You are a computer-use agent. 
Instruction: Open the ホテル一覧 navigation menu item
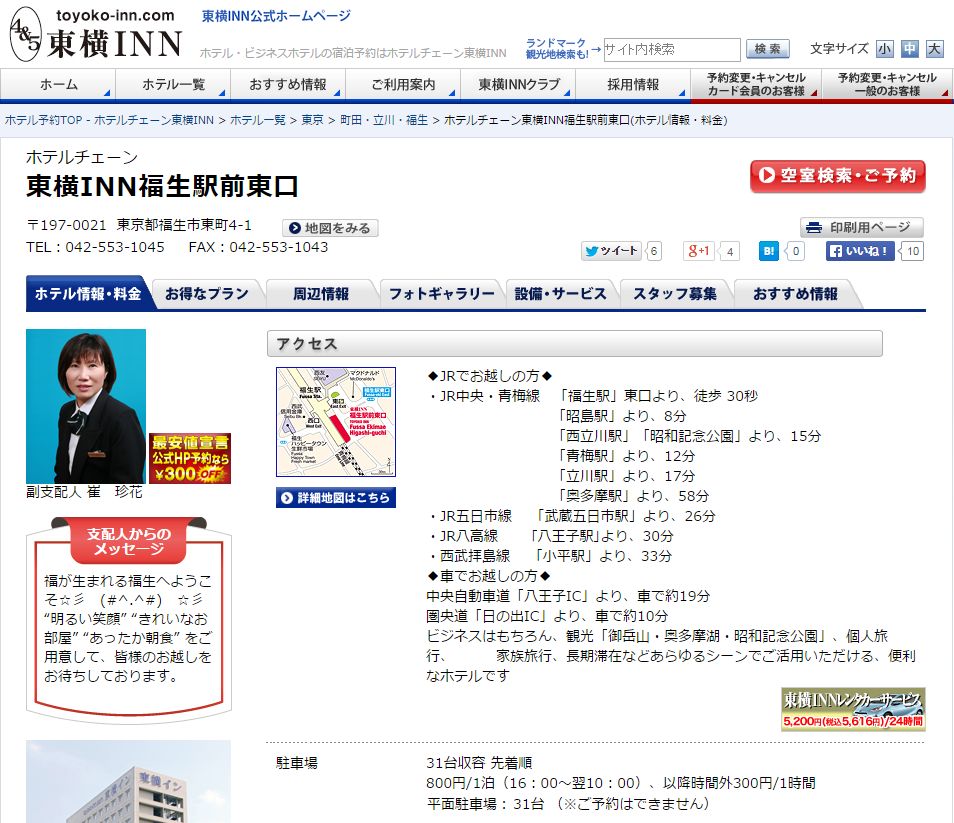pos(173,85)
